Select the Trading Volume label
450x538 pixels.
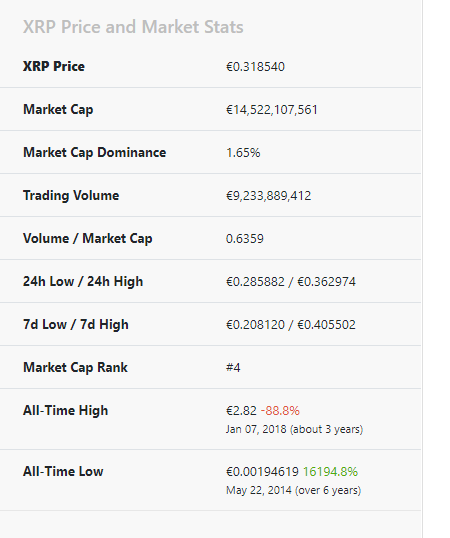pyautogui.click(x=71, y=196)
